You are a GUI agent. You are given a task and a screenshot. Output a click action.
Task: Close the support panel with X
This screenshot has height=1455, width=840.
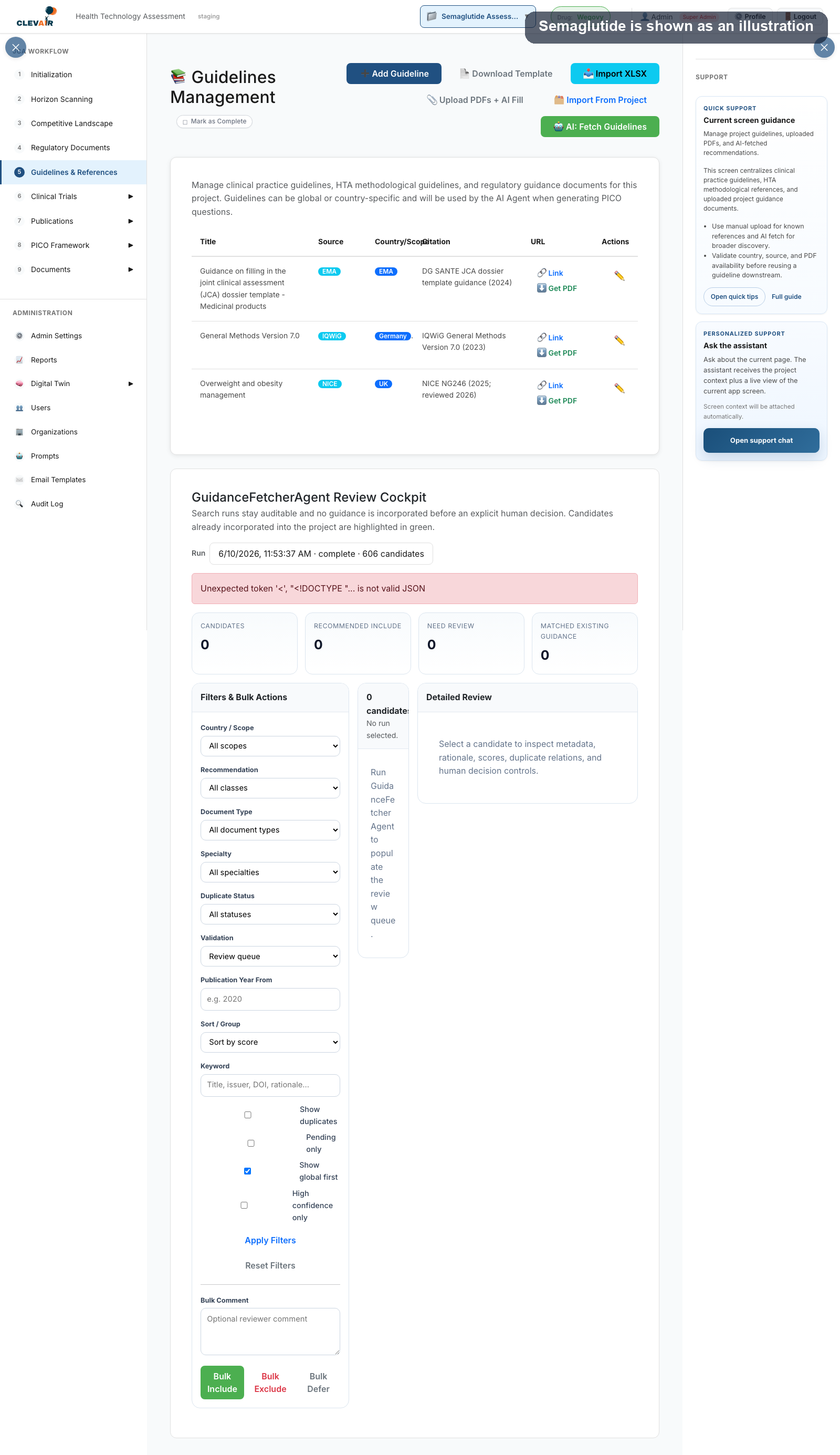824,47
